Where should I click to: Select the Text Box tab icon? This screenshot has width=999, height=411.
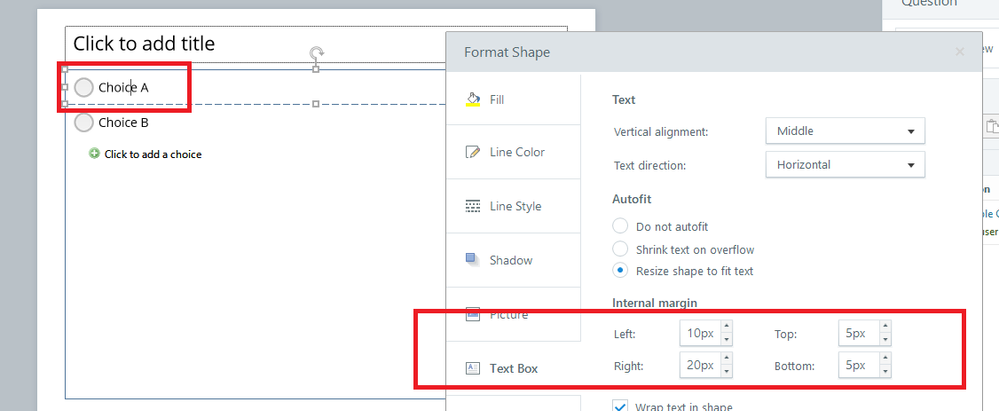(x=473, y=368)
